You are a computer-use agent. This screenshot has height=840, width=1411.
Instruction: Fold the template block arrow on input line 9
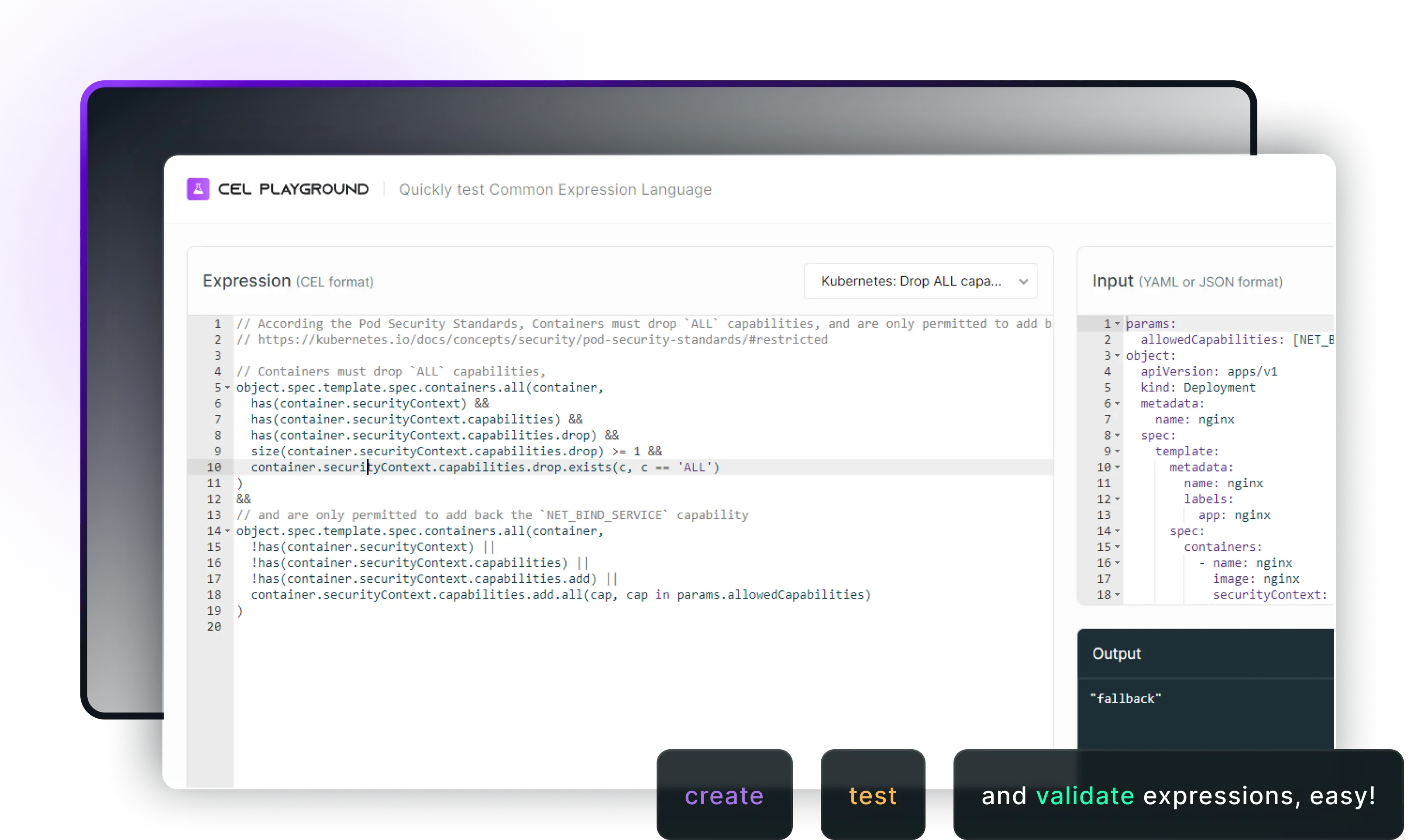pyautogui.click(x=1117, y=452)
